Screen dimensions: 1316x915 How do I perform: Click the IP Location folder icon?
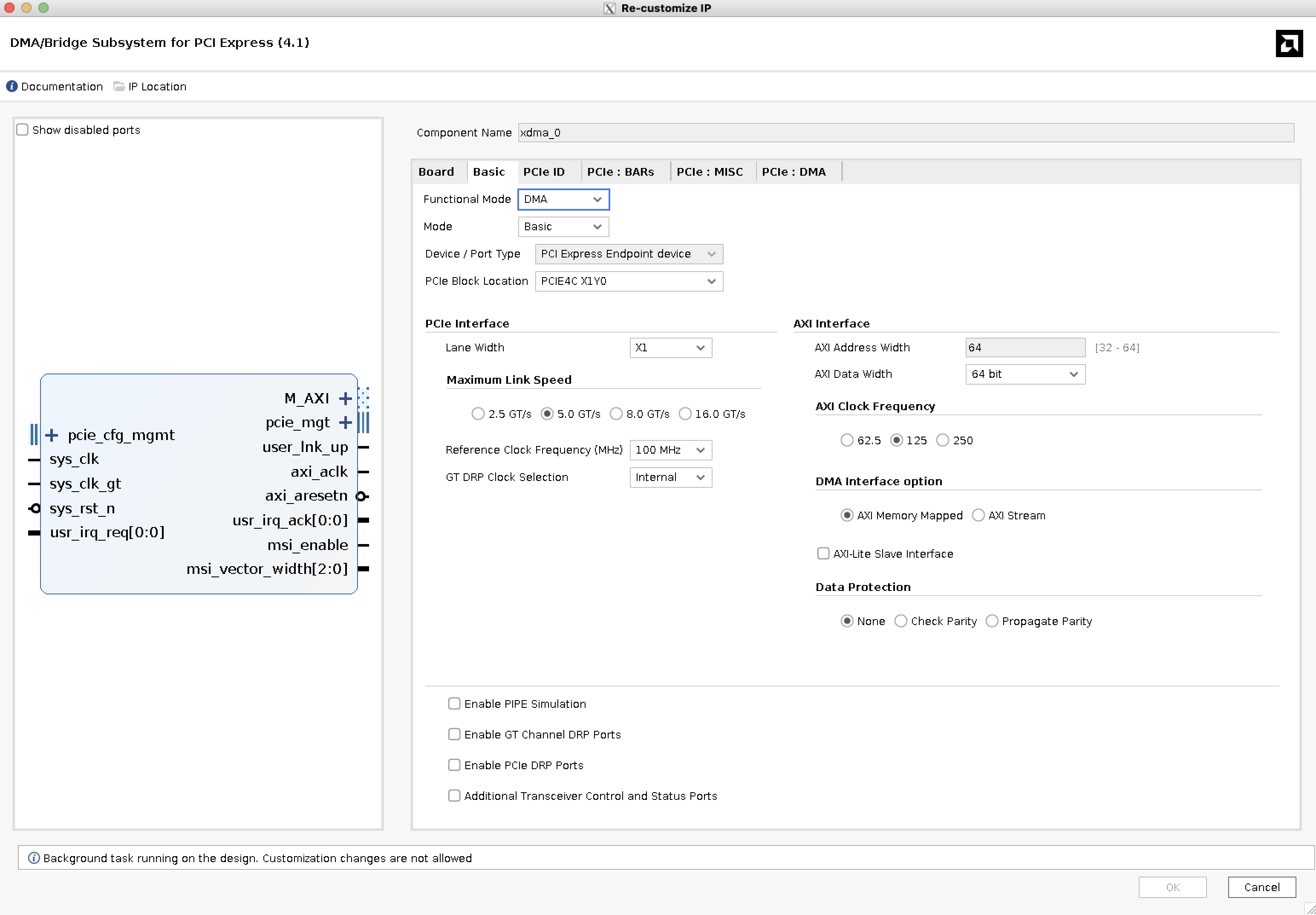[x=118, y=87]
